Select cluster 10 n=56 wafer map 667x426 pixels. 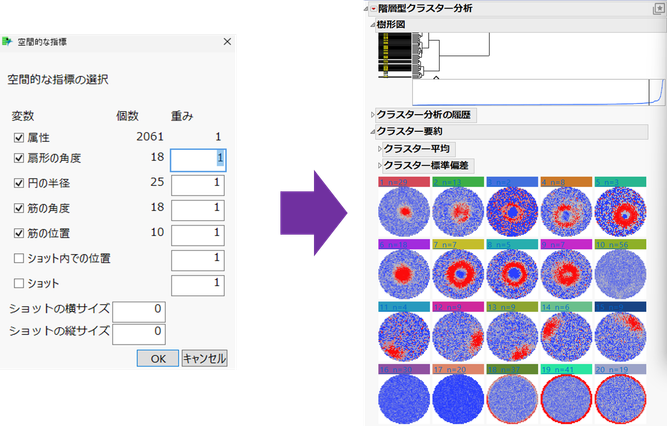coord(620,274)
